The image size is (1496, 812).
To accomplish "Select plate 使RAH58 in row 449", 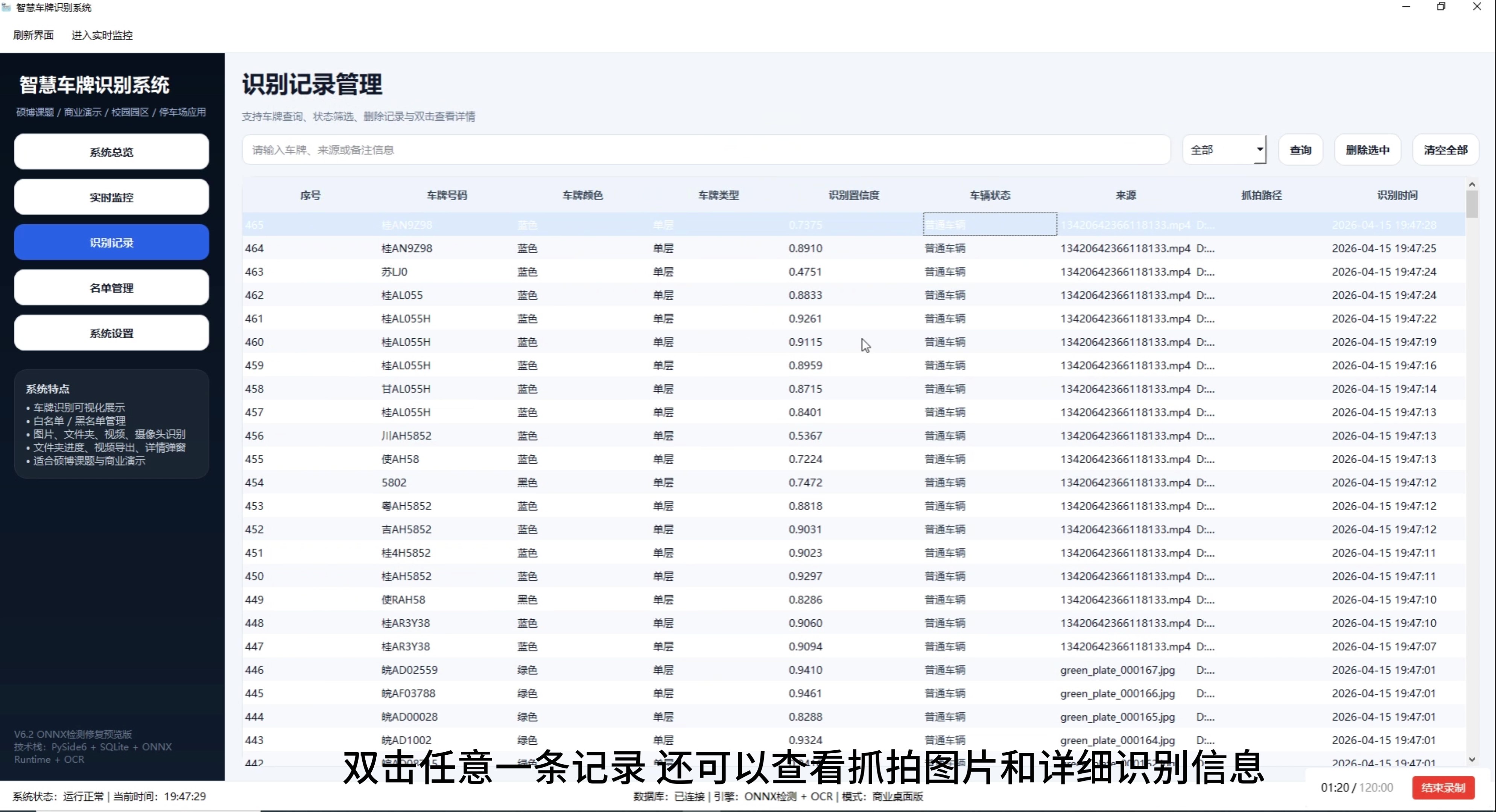I will coord(403,599).
